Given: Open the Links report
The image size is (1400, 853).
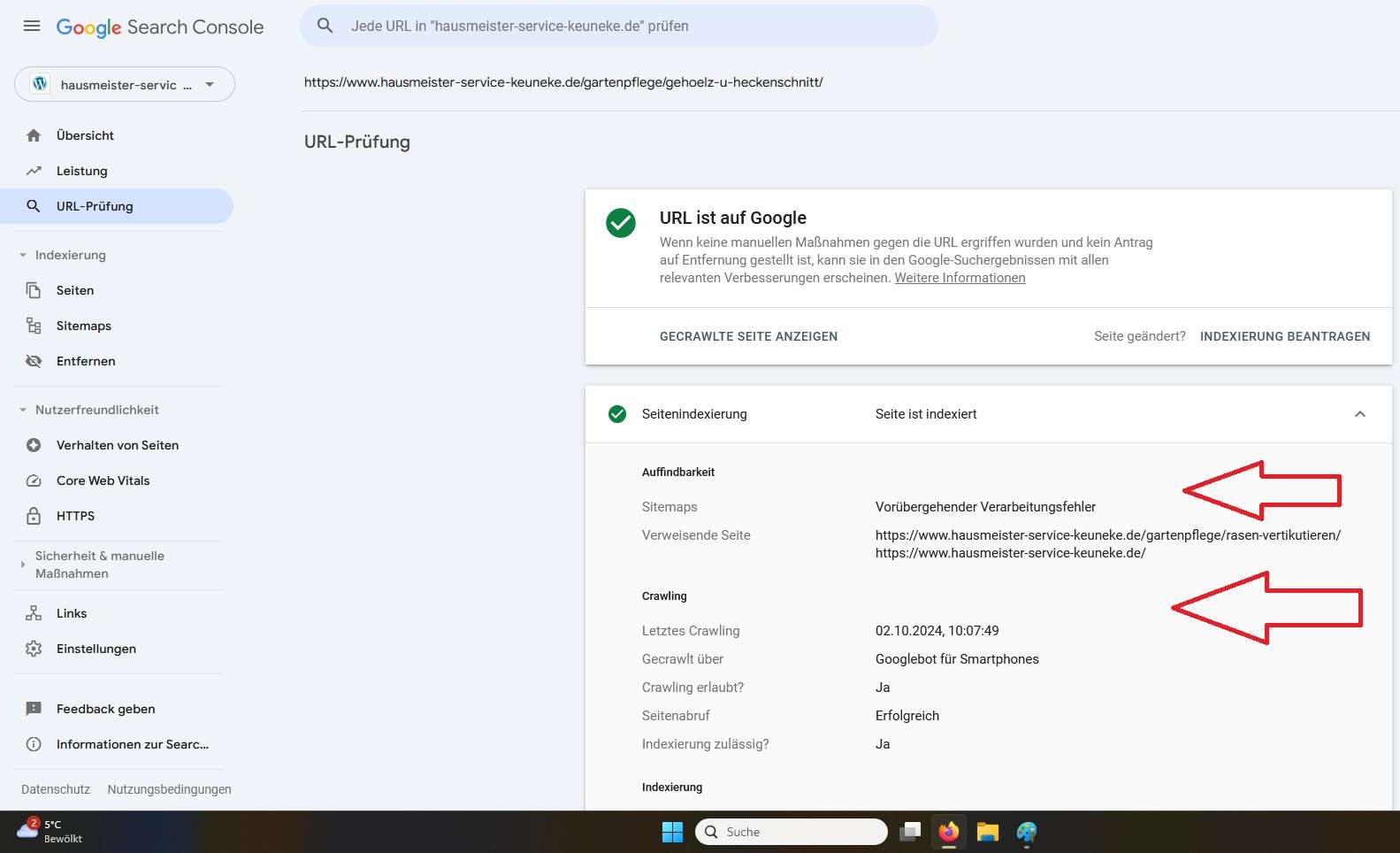Looking at the screenshot, I should pos(72,613).
